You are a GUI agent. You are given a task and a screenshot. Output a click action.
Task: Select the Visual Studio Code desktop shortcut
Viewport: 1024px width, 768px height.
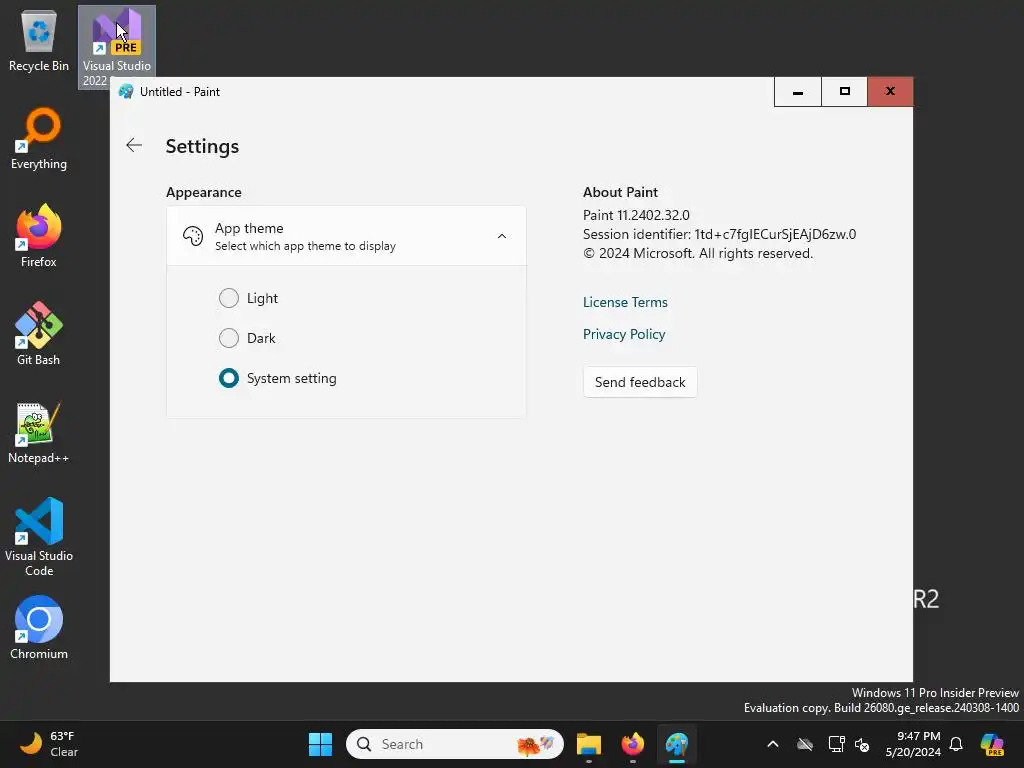(x=39, y=537)
